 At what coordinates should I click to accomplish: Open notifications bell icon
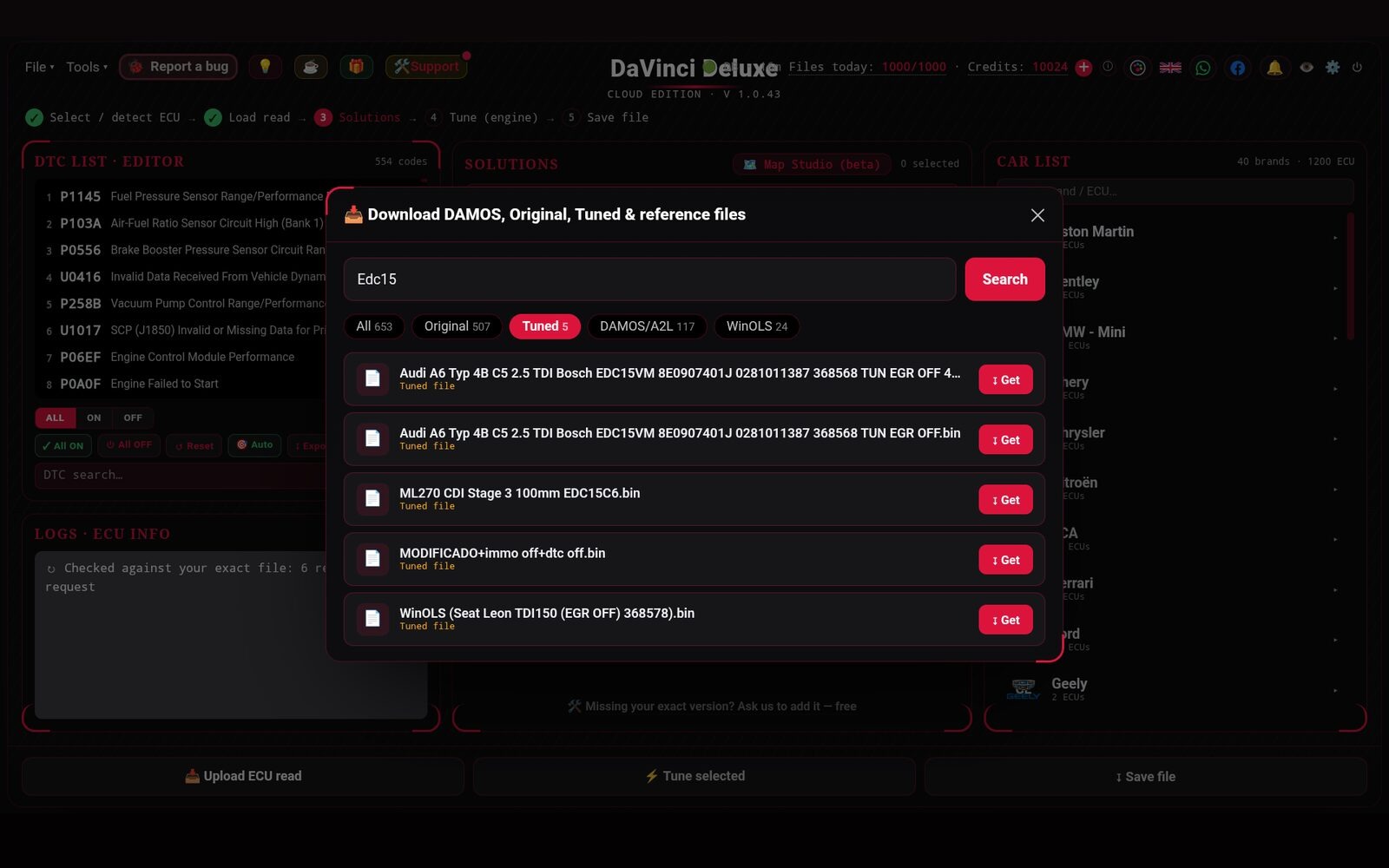(1274, 67)
